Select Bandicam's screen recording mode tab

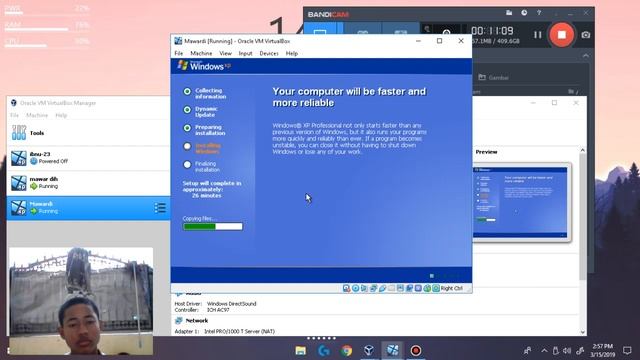(320, 29)
